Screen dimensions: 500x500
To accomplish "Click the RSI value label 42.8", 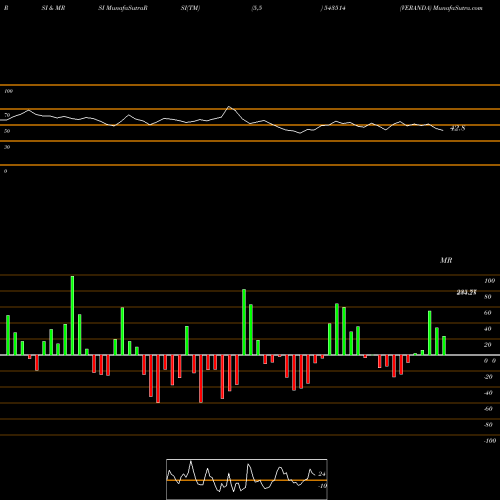I will click(457, 128).
